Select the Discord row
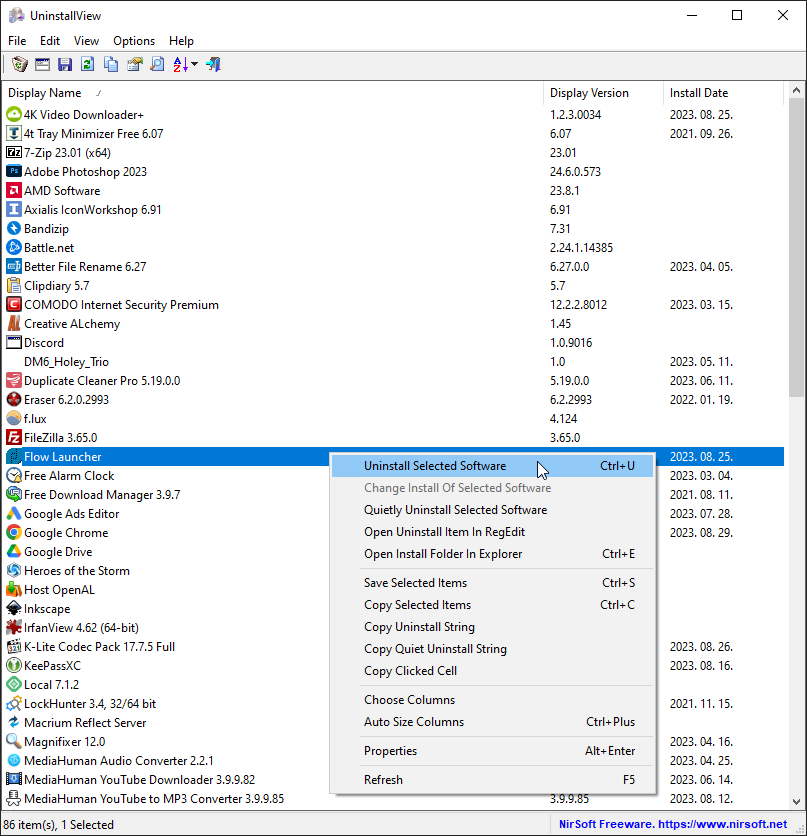The height and width of the screenshot is (836, 807). pos(393,342)
